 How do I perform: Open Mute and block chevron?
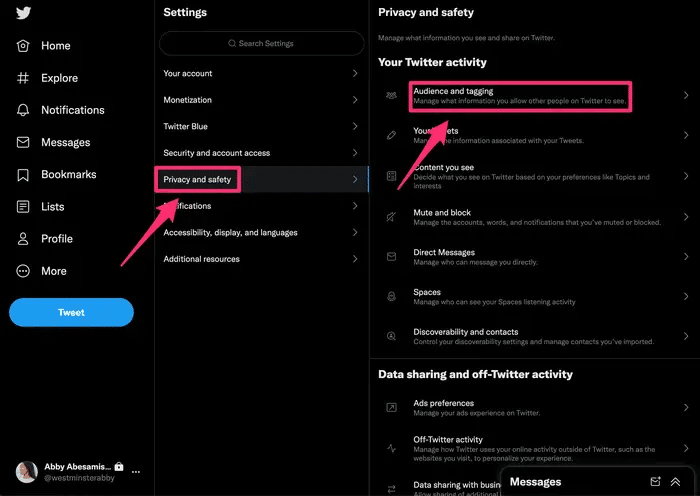686,217
